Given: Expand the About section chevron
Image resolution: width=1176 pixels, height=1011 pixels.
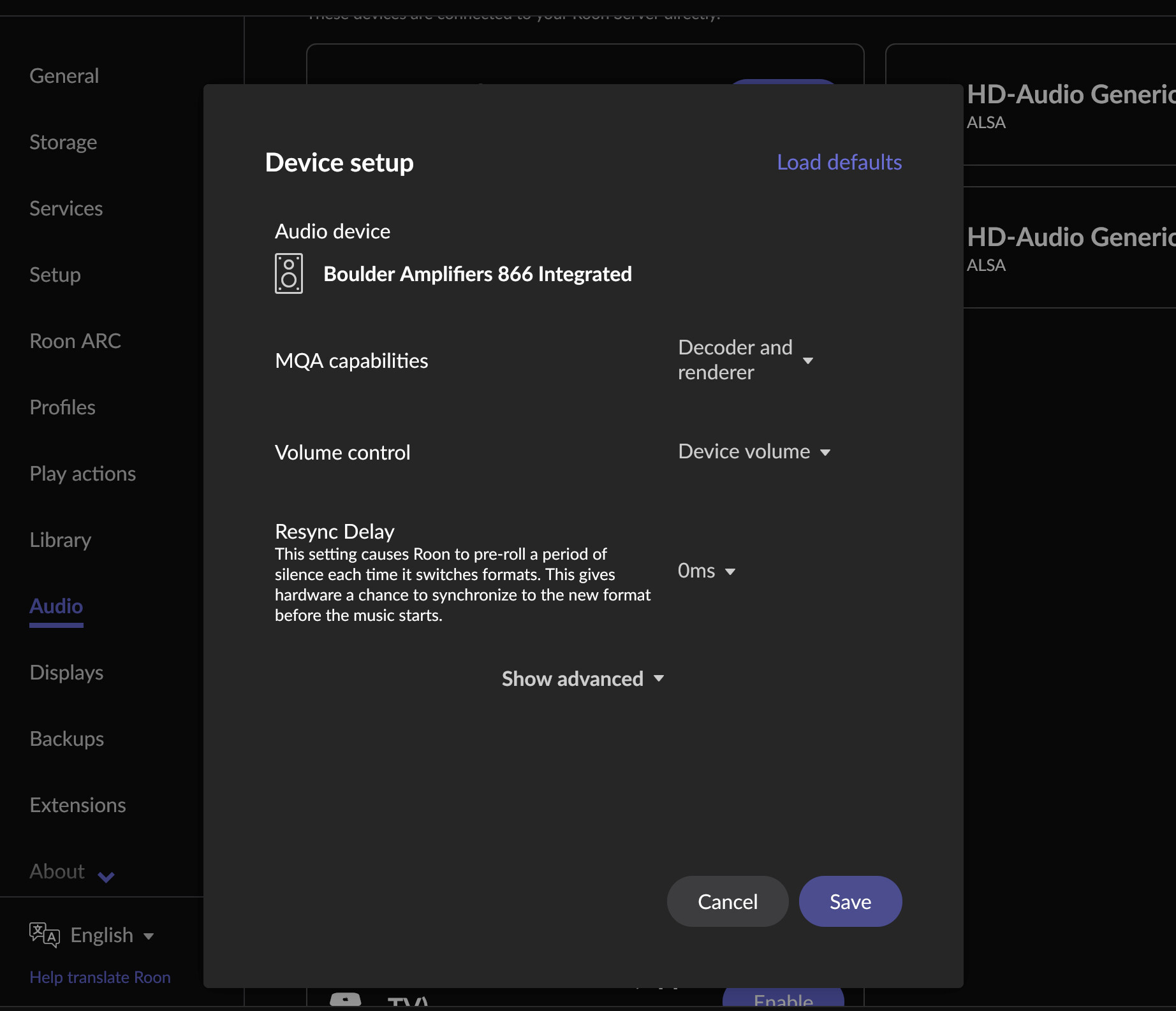Looking at the screenshot, I should click(x=106, y=876).
